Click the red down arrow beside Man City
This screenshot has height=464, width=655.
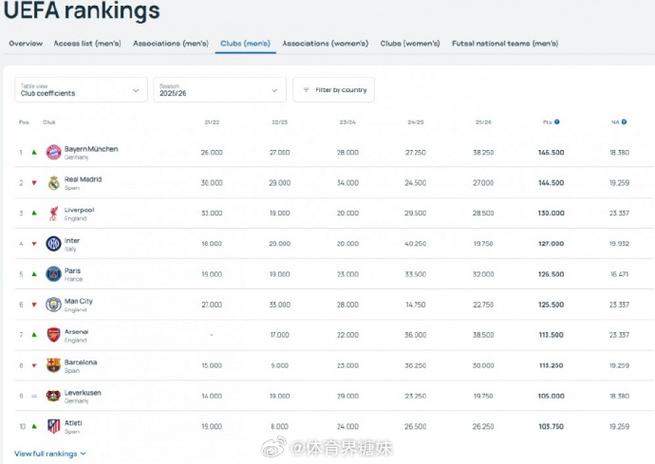34,305
